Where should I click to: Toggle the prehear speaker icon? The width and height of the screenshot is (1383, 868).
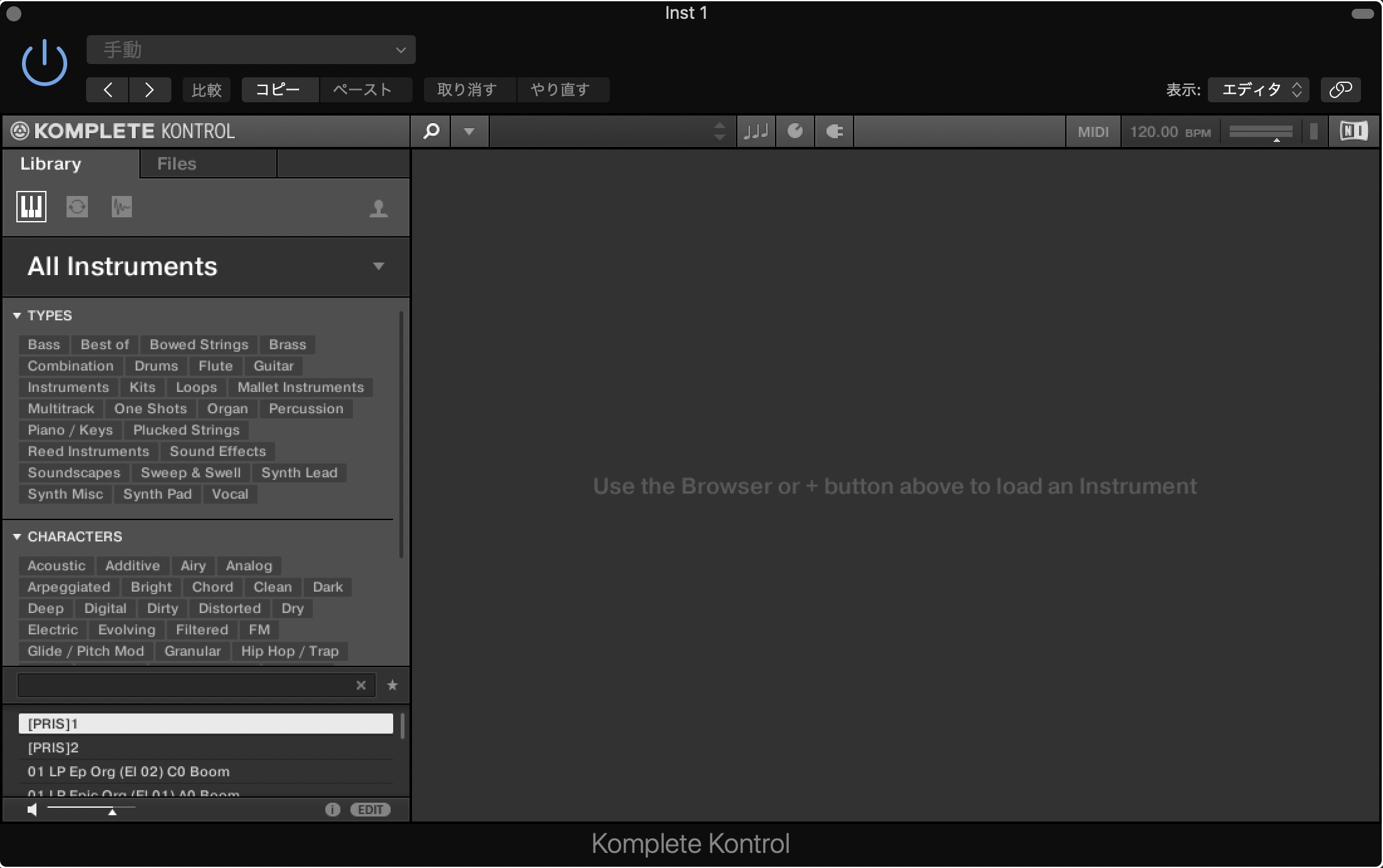click(x=32, y=810)
